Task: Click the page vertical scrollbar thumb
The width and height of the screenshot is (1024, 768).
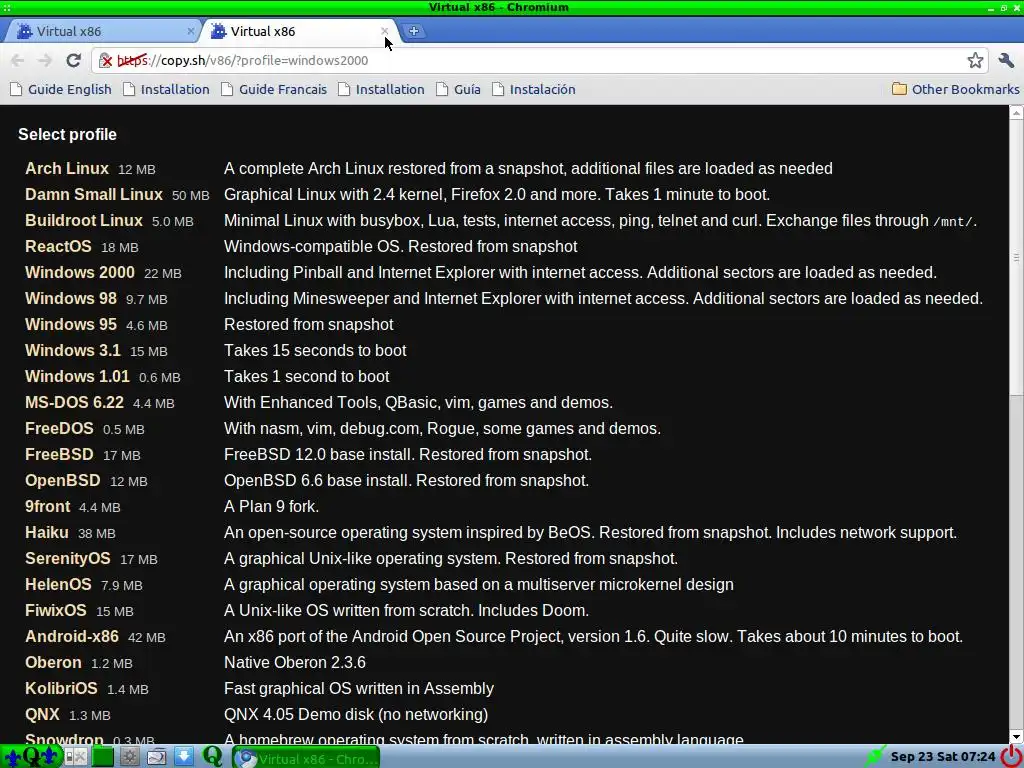Action: tap(1016, 258)
